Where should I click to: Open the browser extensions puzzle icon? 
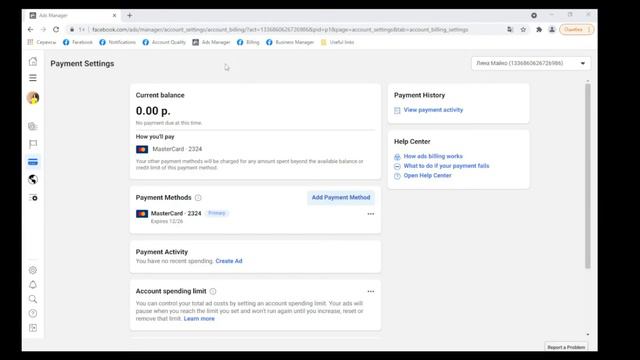(x=539, y=29)
